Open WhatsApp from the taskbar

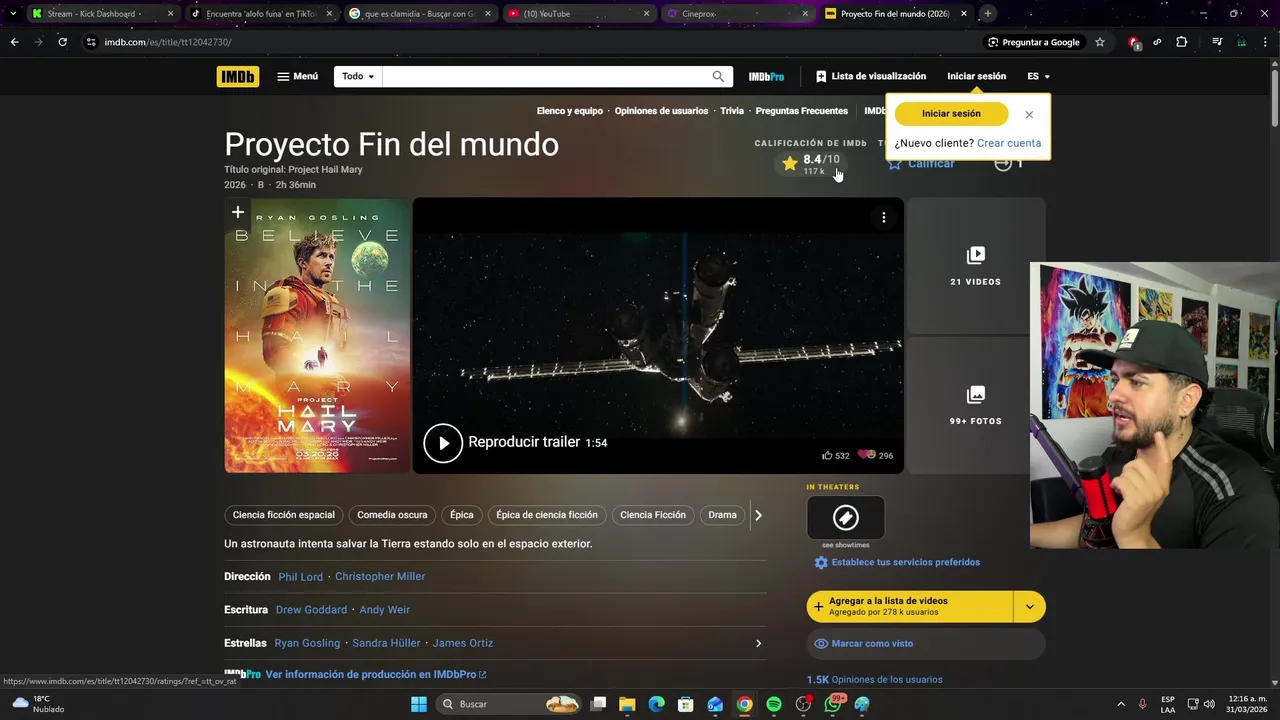click(x=832, y=704)
